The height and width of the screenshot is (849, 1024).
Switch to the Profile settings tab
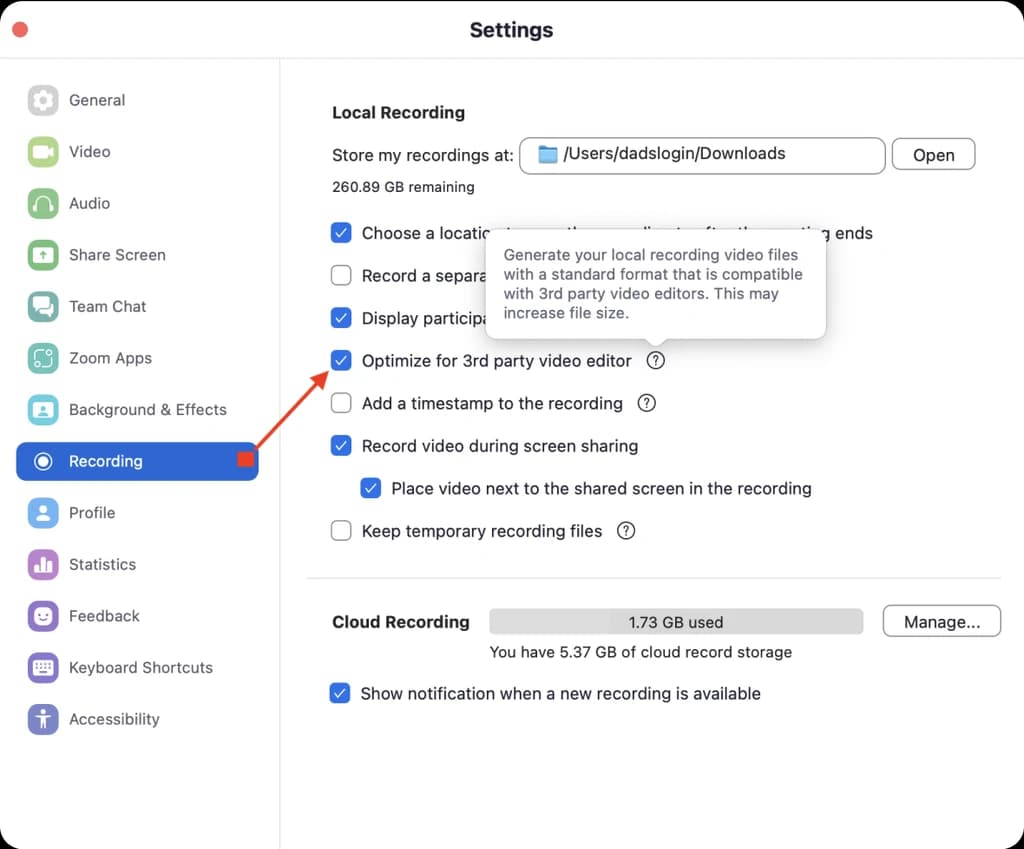pyautogui.click(x=92, y=513)
